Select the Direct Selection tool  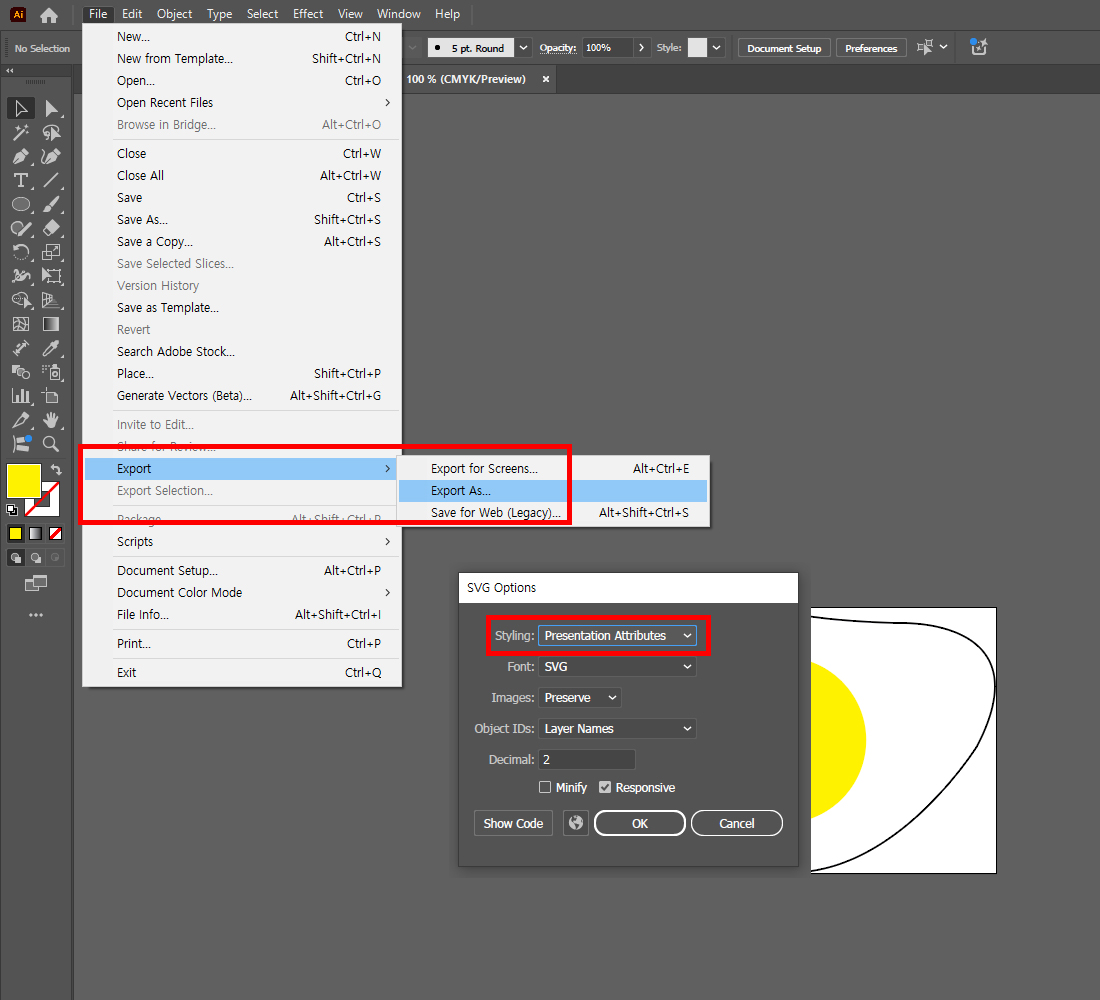point(51,108)
